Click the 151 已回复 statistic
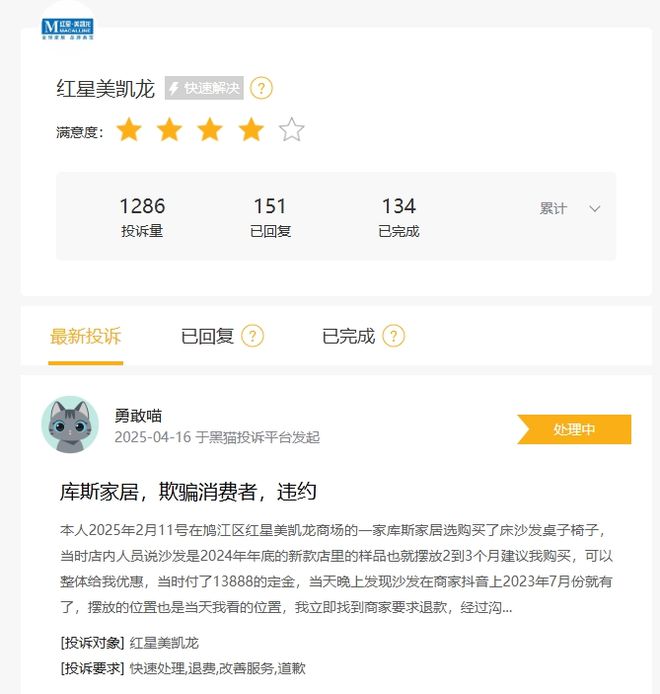The width and height of the screenshot is (660, 694). [x=270, y=217]
